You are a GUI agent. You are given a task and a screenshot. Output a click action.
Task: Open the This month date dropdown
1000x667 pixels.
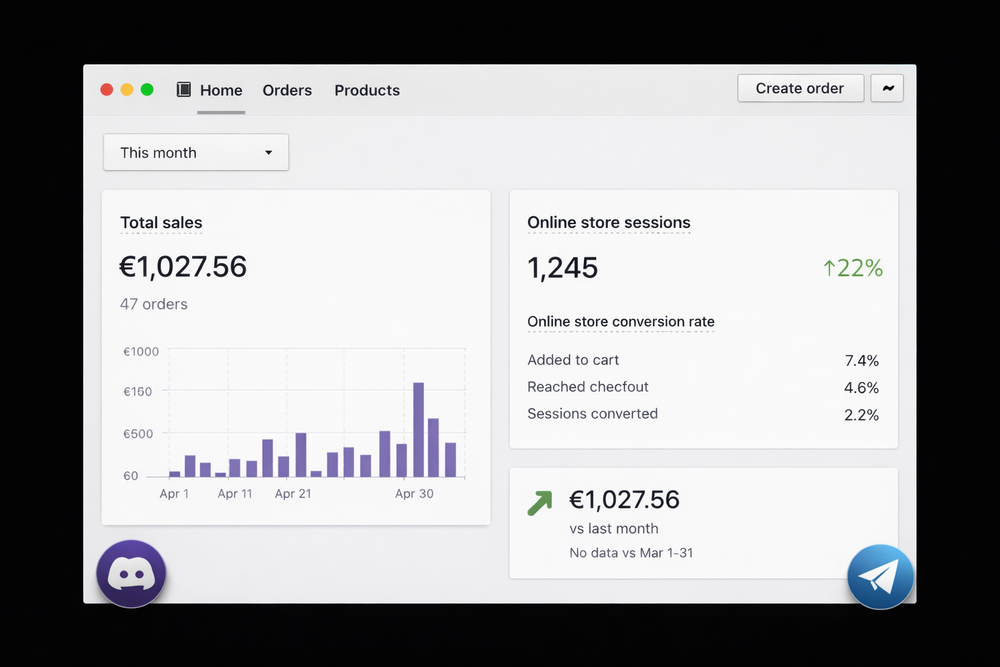[x=196, y=153]
